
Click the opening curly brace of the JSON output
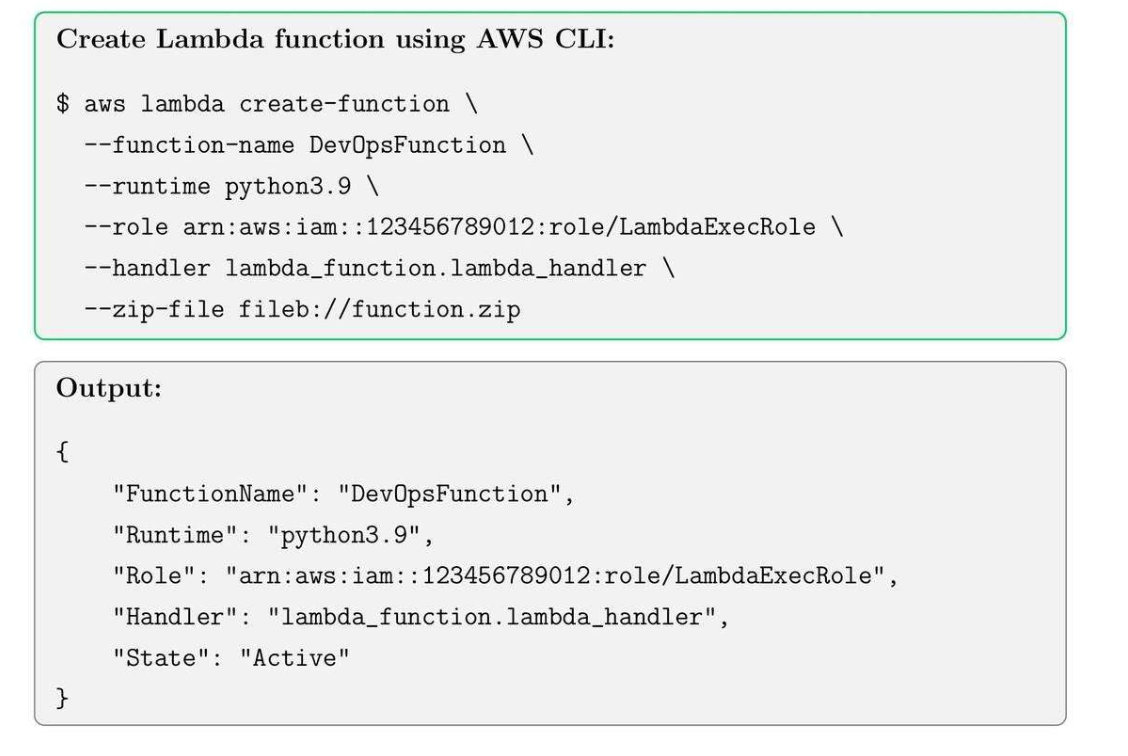click(63, 452)
